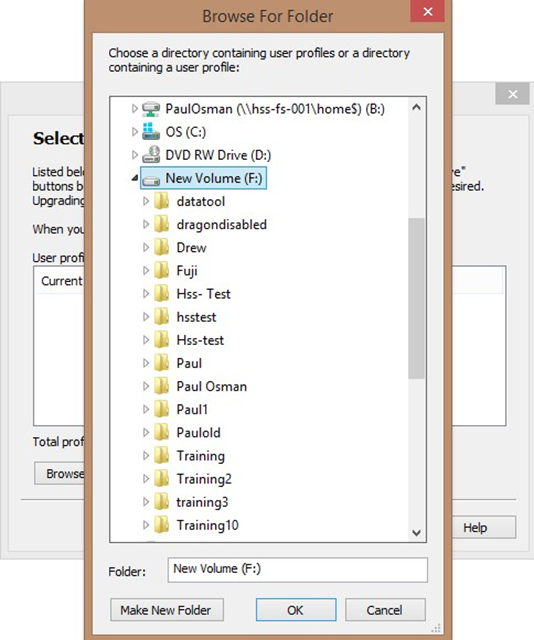Click the scroll down arrow in folder list

tap(416, 533)
